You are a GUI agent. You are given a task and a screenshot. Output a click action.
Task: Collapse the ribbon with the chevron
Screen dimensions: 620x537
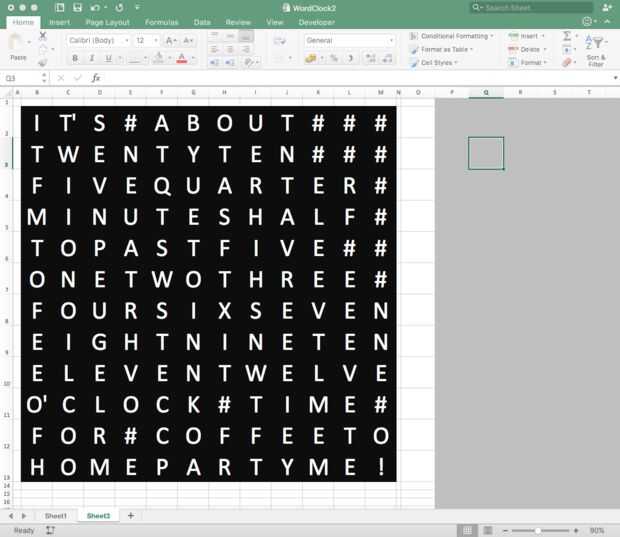click(x=607, y=21)
